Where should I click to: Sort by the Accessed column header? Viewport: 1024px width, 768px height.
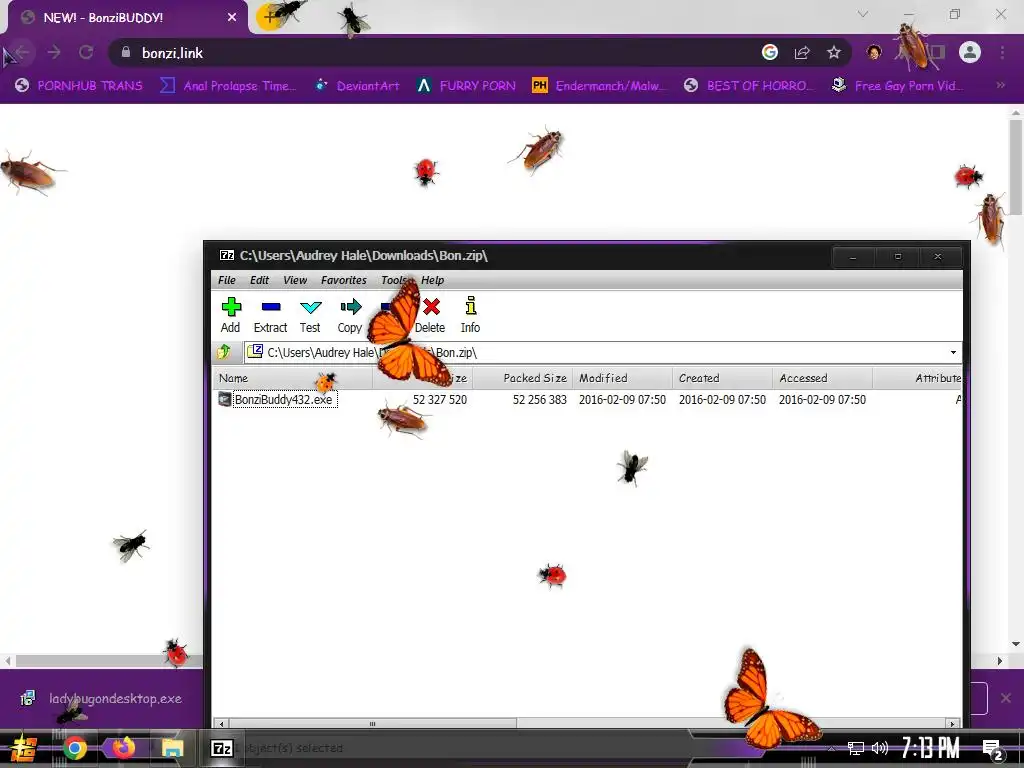click(x=822, y=378)
